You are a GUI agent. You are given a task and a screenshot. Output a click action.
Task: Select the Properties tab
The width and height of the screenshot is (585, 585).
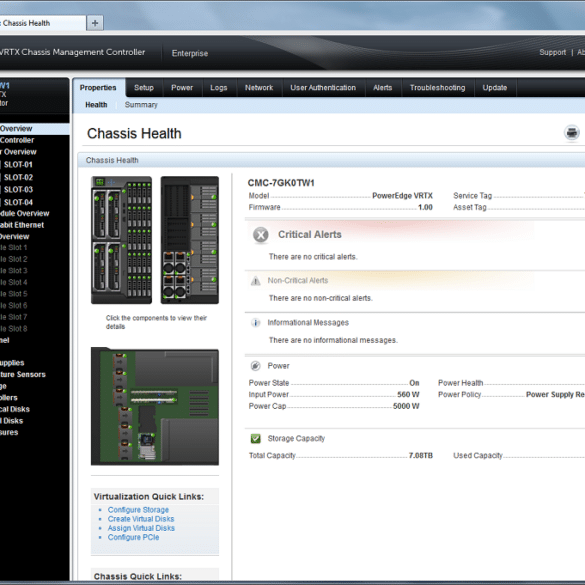pos(98,88)
